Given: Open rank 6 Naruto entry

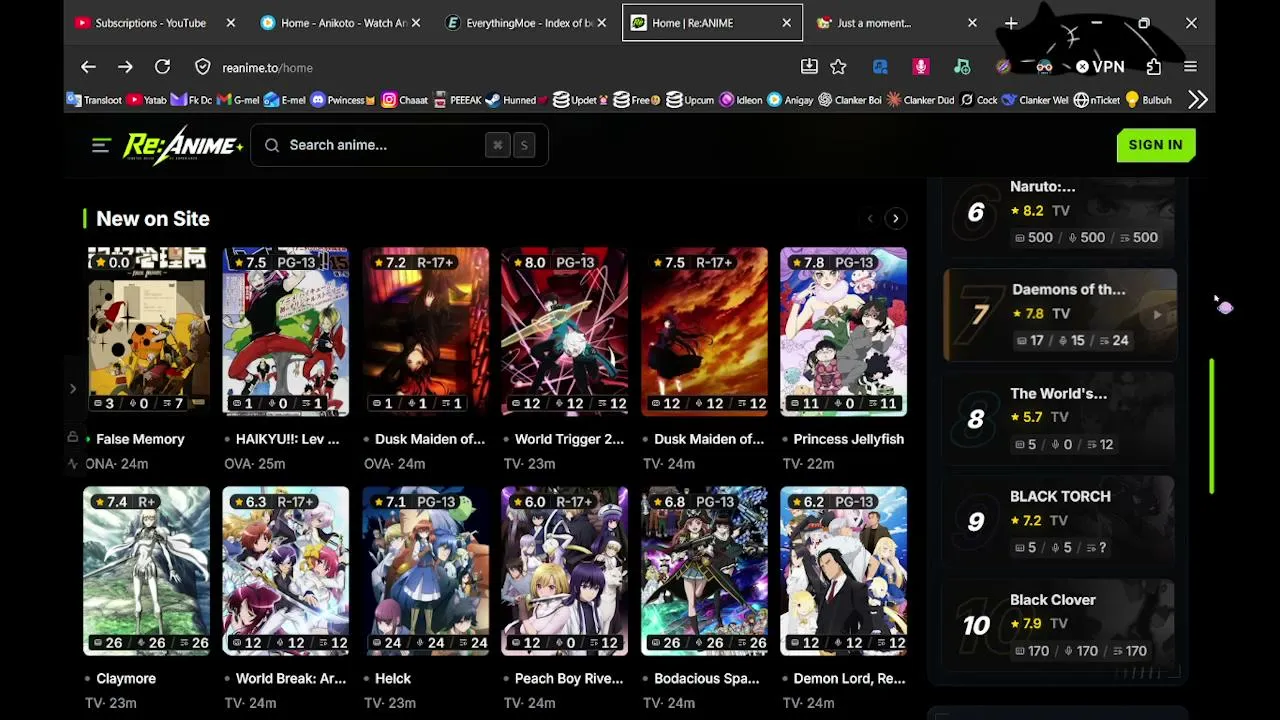Looking at the screenshot, I should tap(1060, 215).
